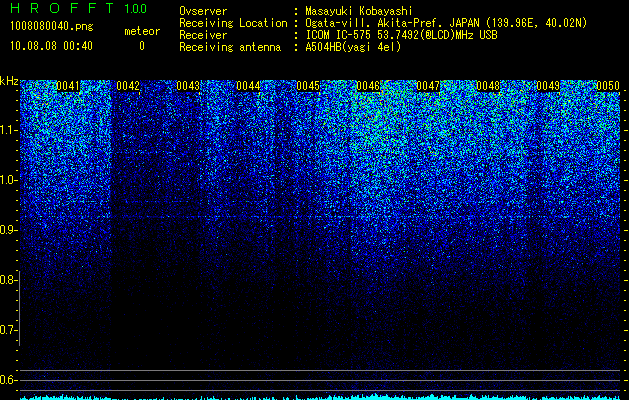This screenshot has width=629, height=400.
Task: Click the 1.1 frequency axis label
Action: click(8, 130)
